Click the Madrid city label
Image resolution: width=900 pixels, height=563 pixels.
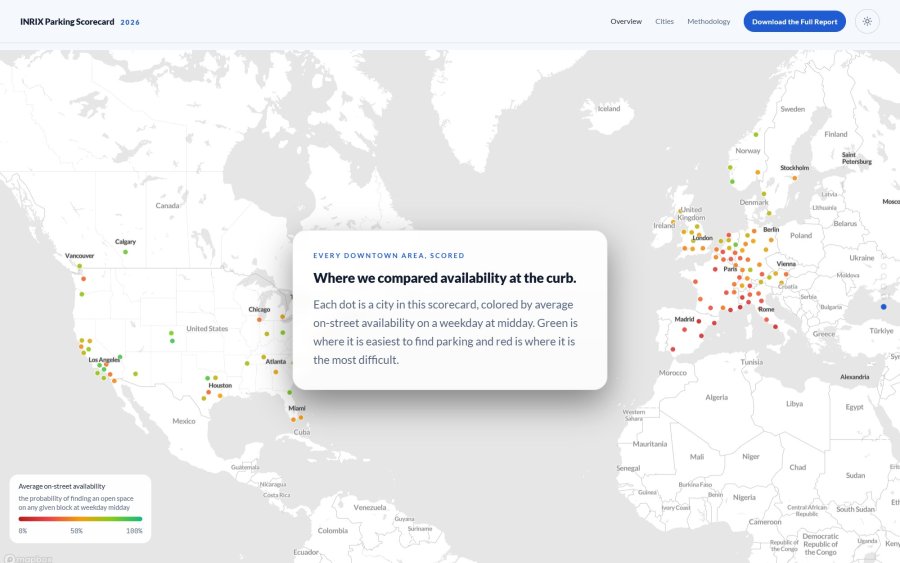click(x=684, y=319)
